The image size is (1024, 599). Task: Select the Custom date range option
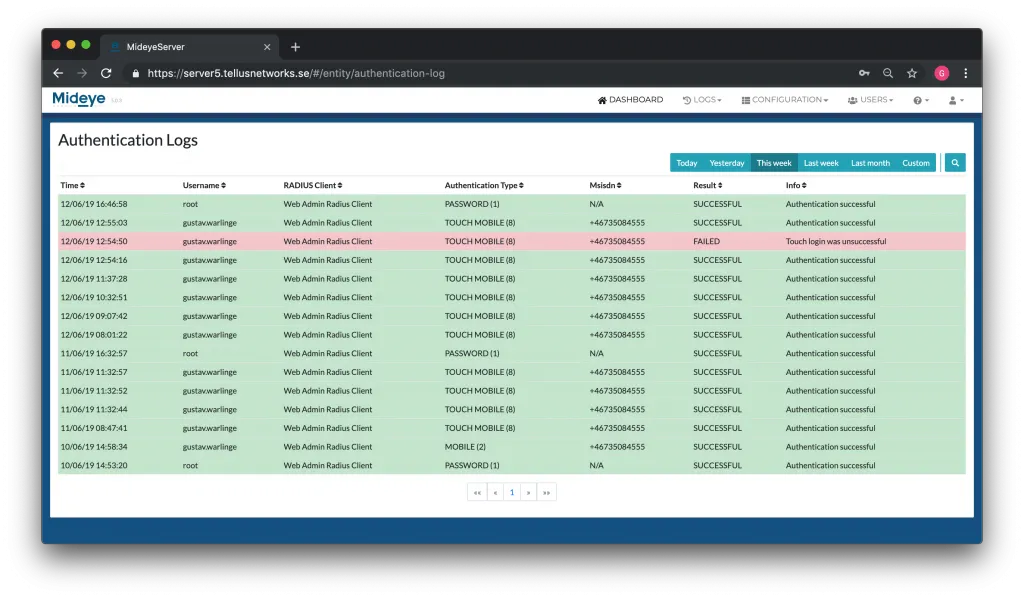(x=916, y=161)
